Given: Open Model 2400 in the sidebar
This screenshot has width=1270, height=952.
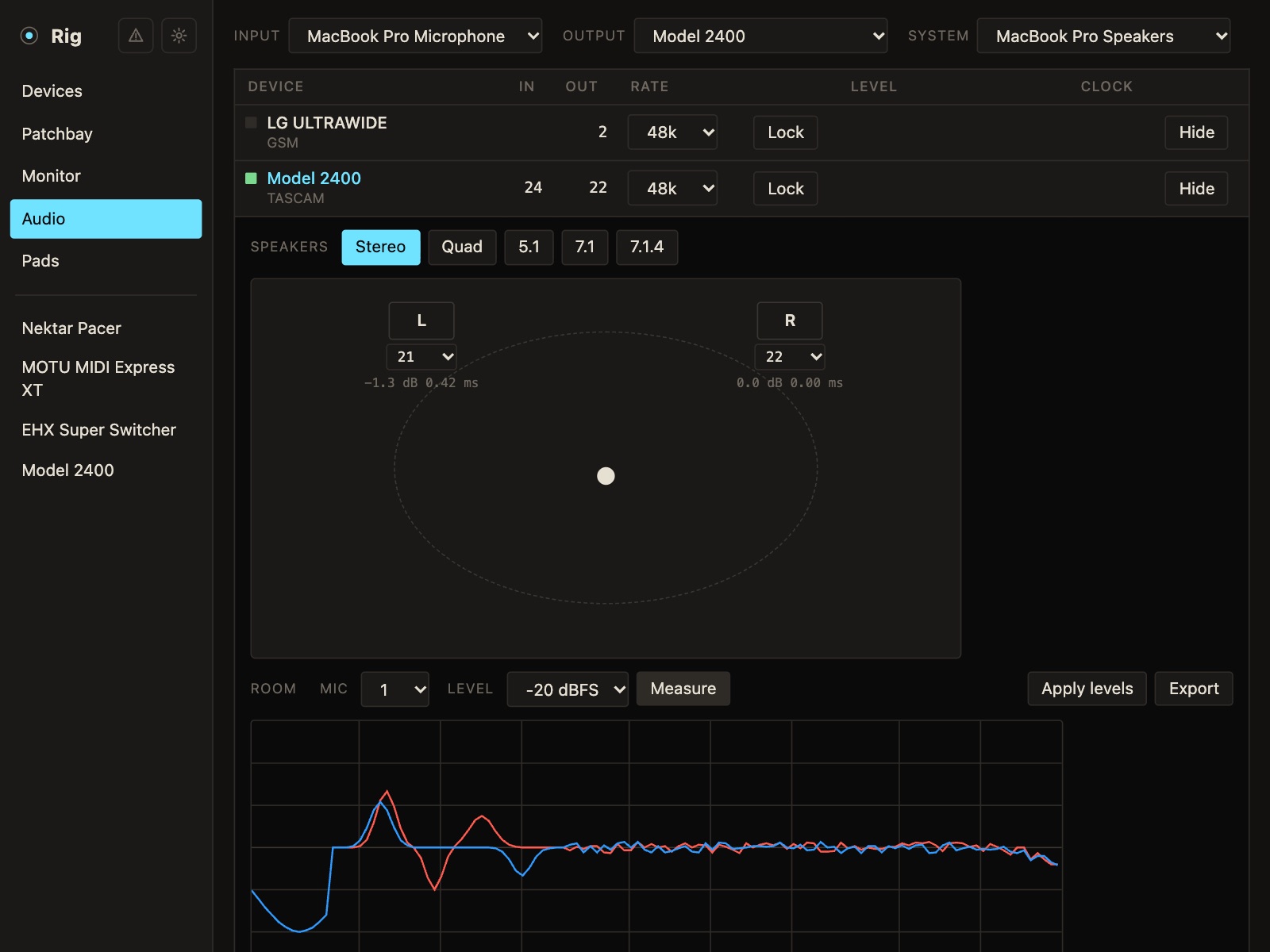Looking at the screenshot, I should [106, 470].
